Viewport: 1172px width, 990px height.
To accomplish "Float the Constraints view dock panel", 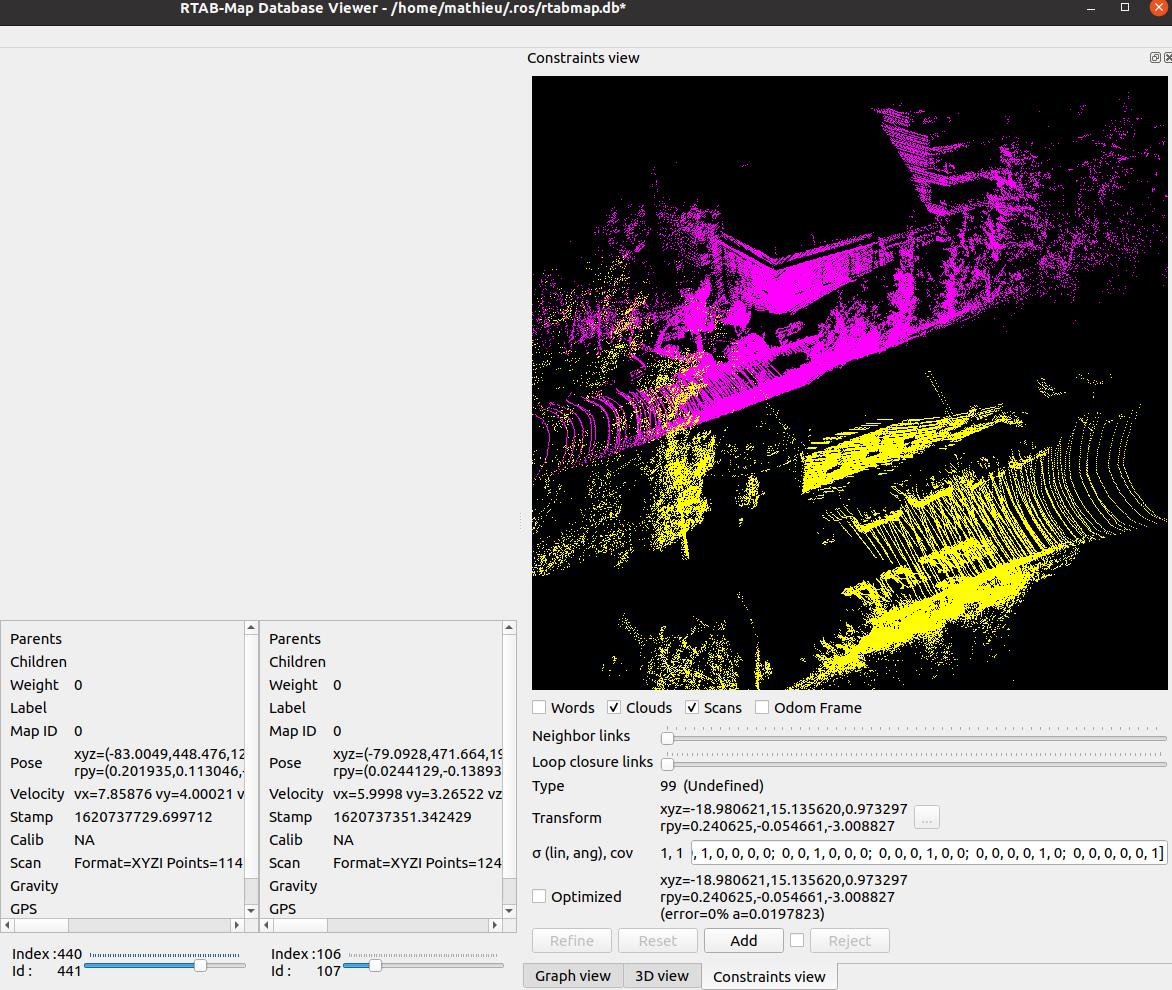I will pos(1155,58).
